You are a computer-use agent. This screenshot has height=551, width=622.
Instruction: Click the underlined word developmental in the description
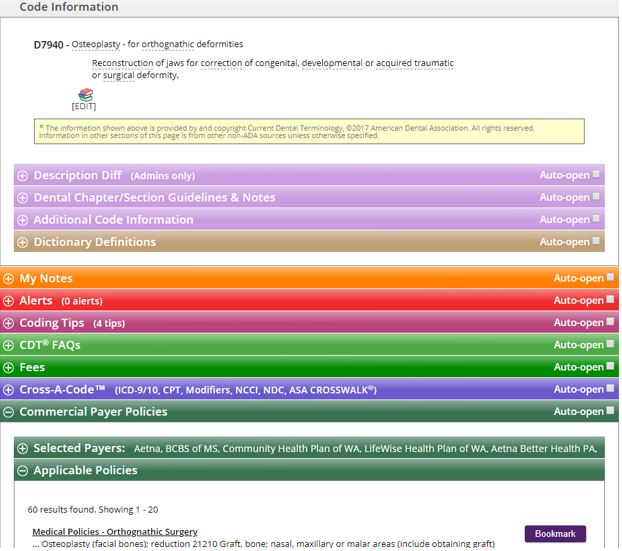pyautogui.click(x=332, y=63)
